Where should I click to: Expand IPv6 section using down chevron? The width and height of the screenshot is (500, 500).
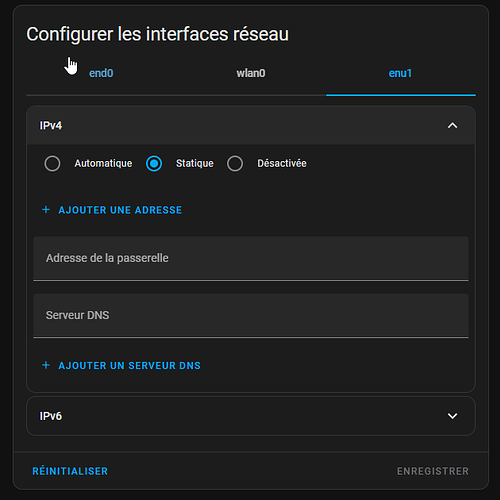452,416
